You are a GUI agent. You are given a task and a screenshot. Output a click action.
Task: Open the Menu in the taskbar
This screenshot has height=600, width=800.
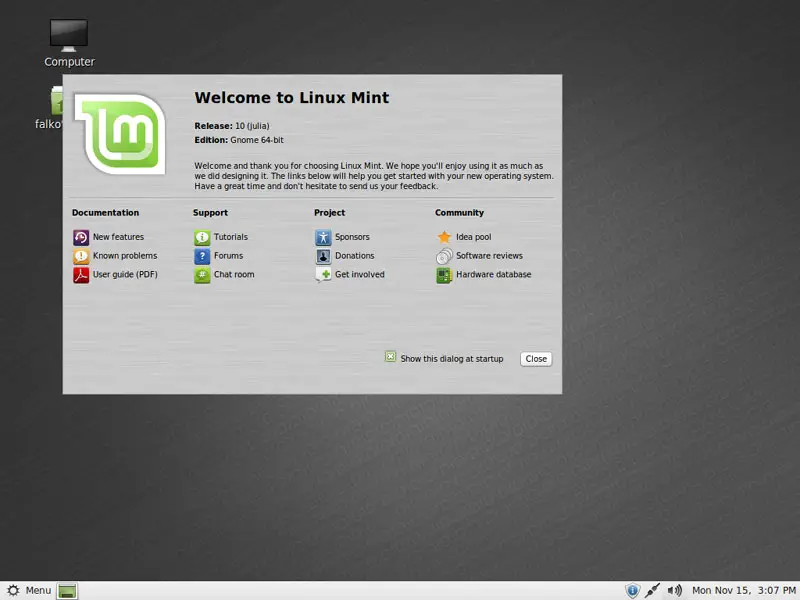coord(28,590)
